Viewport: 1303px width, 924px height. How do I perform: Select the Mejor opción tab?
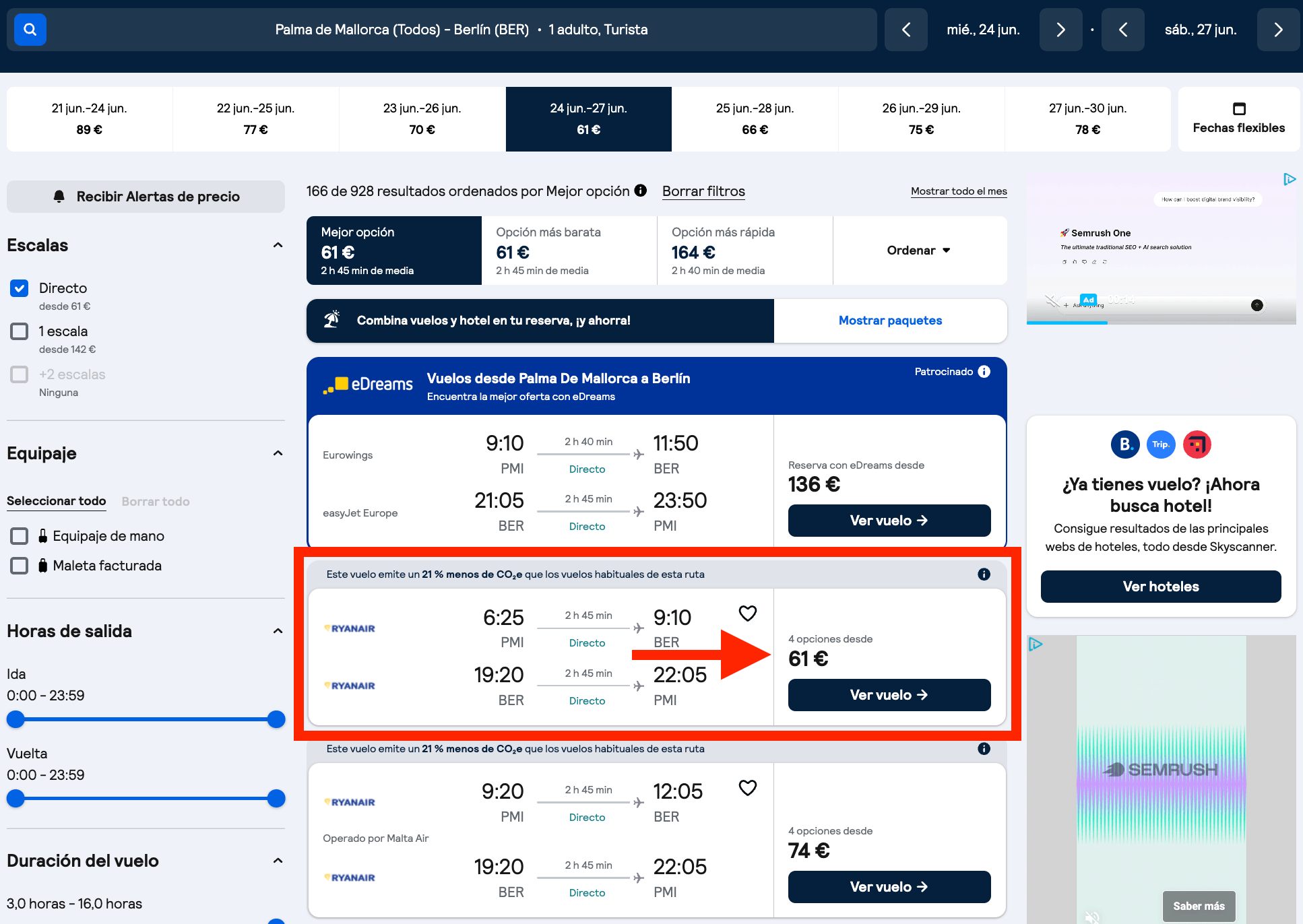tap(394, 251)
